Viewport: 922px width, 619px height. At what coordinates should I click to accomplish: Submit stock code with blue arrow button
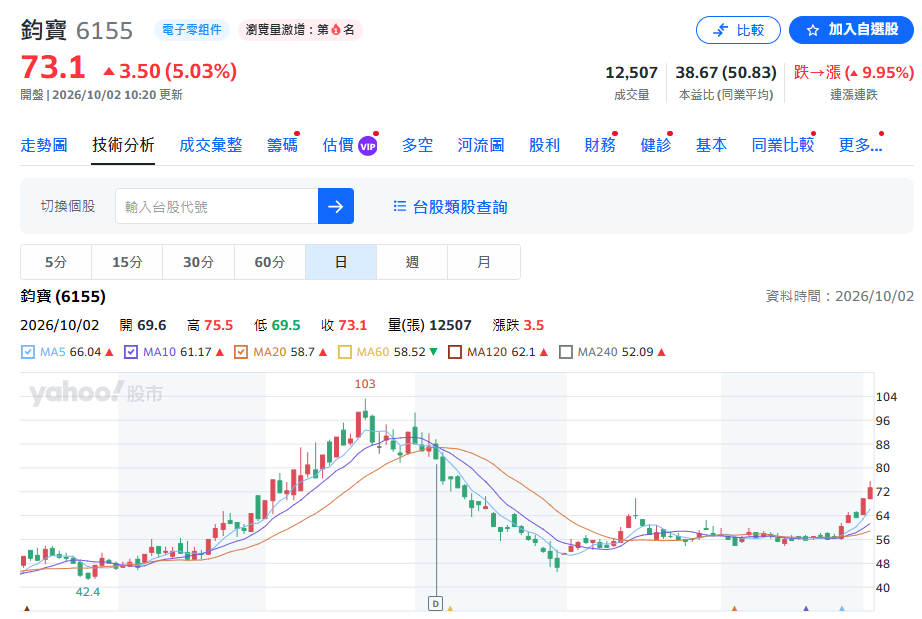click(336, 206)
